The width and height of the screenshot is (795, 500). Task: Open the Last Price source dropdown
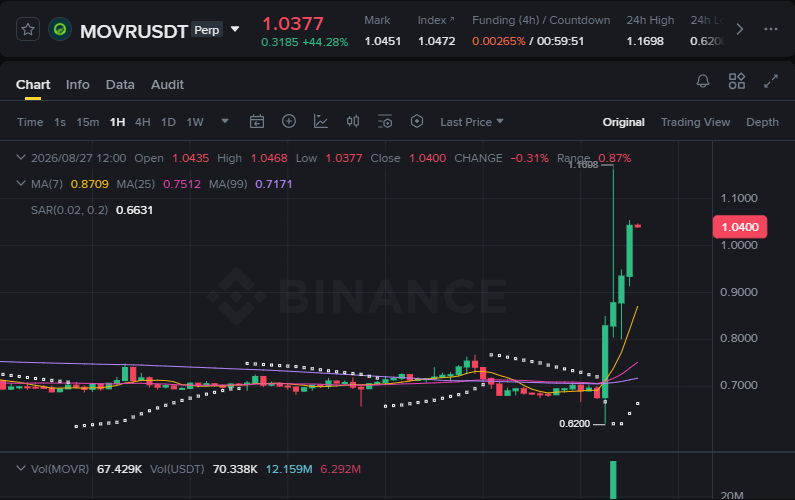[472, 122]
